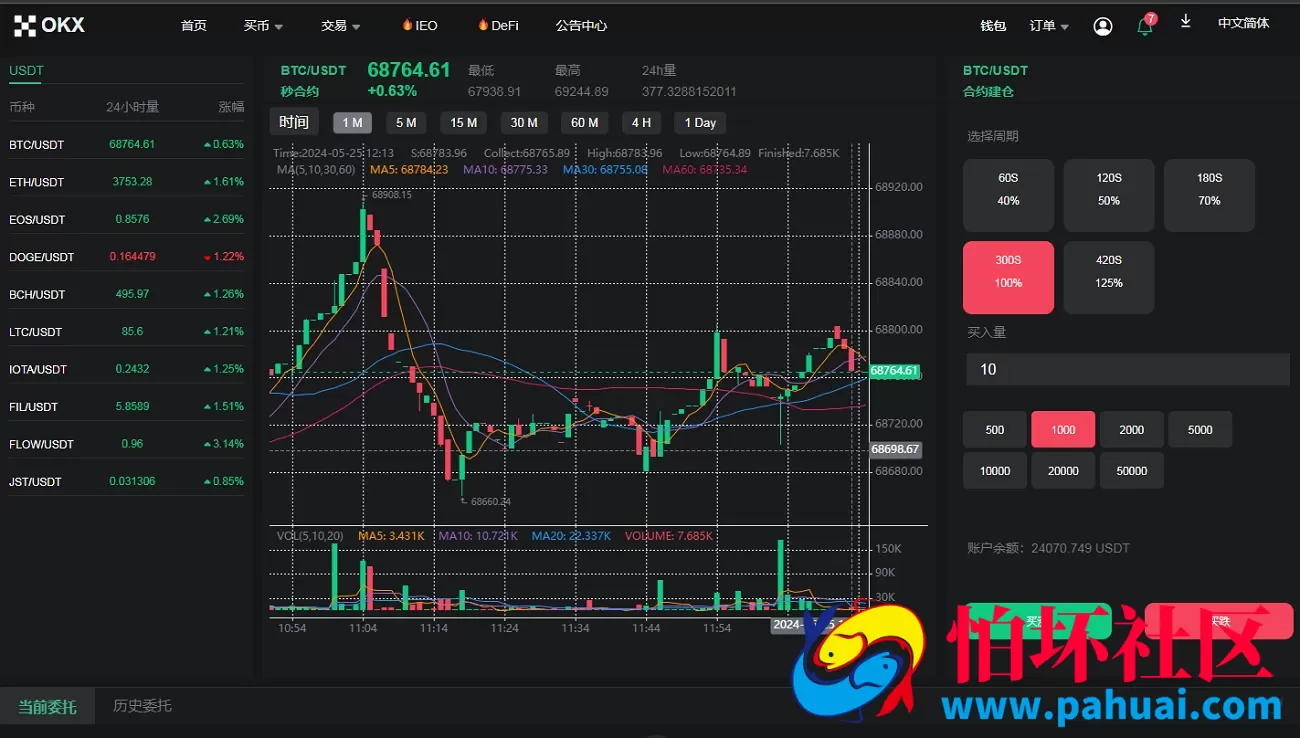Image resolution: width=1300 pixels, height=738 pixels.
Task: Pick the 50000 amount preset
Action: [1132, 470]
